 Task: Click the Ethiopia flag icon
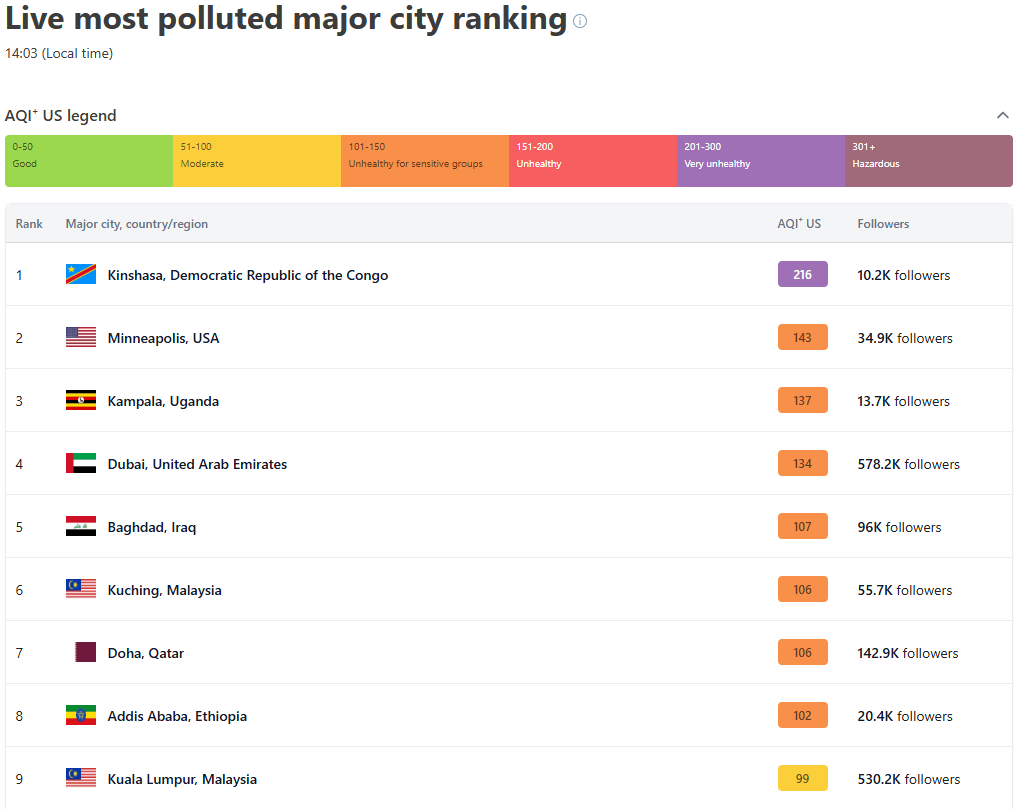click(81, 716)
